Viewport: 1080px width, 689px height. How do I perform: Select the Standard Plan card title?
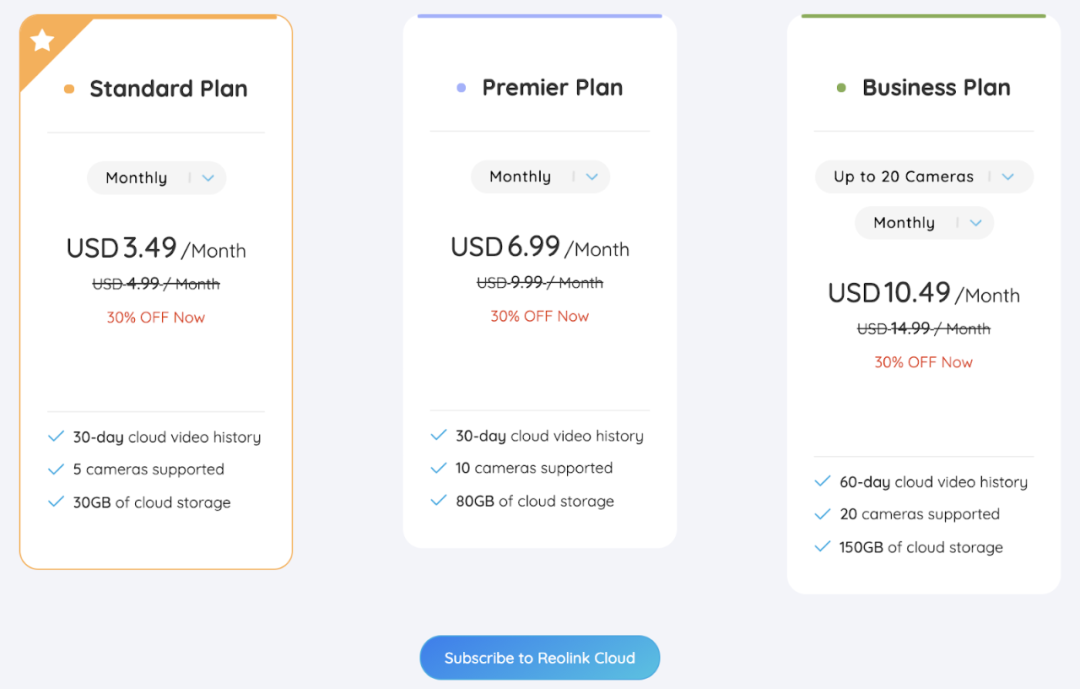(x=168, y=89)
